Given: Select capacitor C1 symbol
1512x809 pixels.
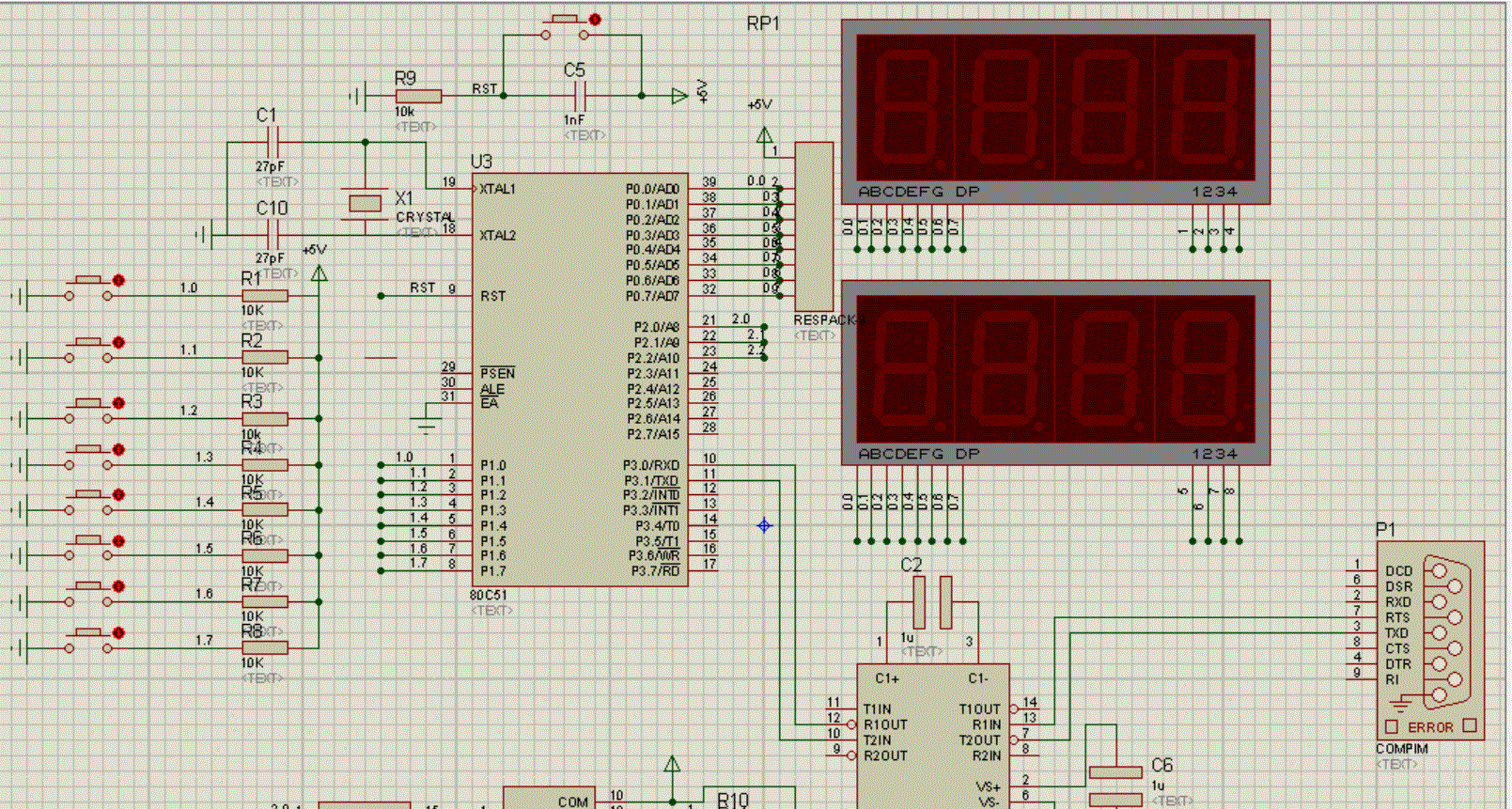Looking at the screenshot, I should pos(271,144).
